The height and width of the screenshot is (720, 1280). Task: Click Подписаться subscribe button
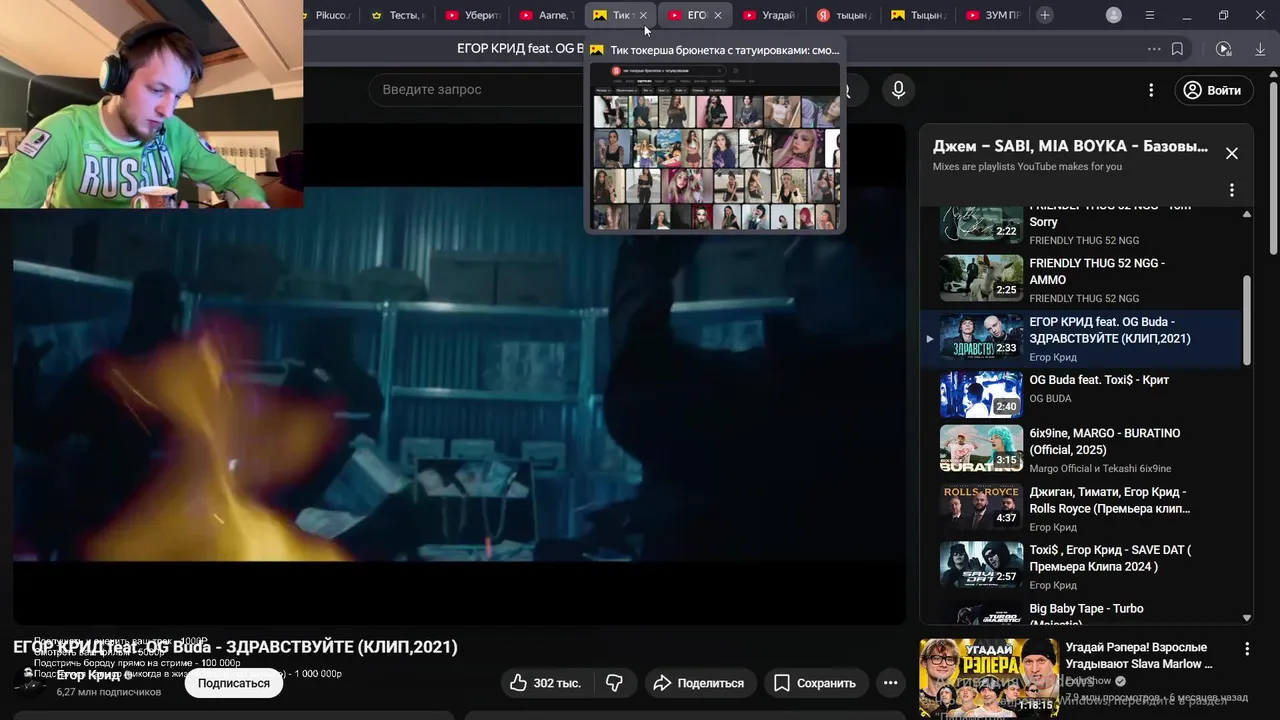coord(234,683)
